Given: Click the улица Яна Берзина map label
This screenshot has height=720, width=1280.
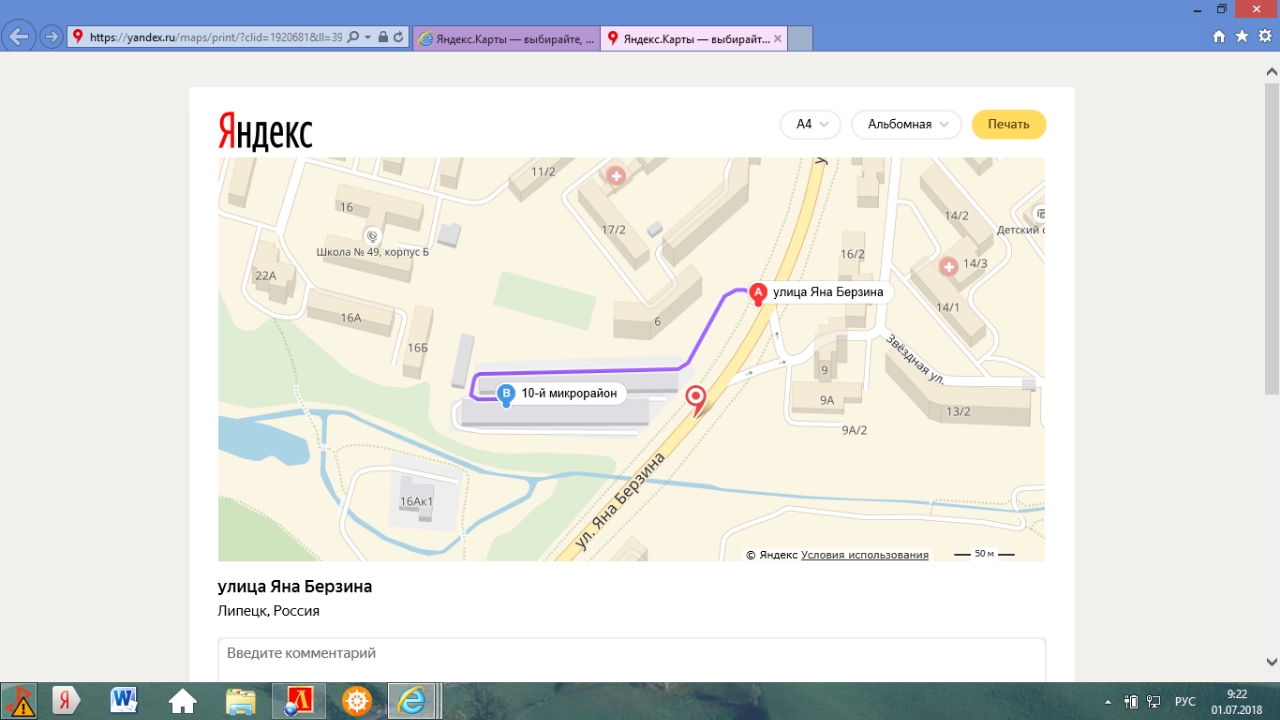Looking at the screenshot, I should 828,292.
